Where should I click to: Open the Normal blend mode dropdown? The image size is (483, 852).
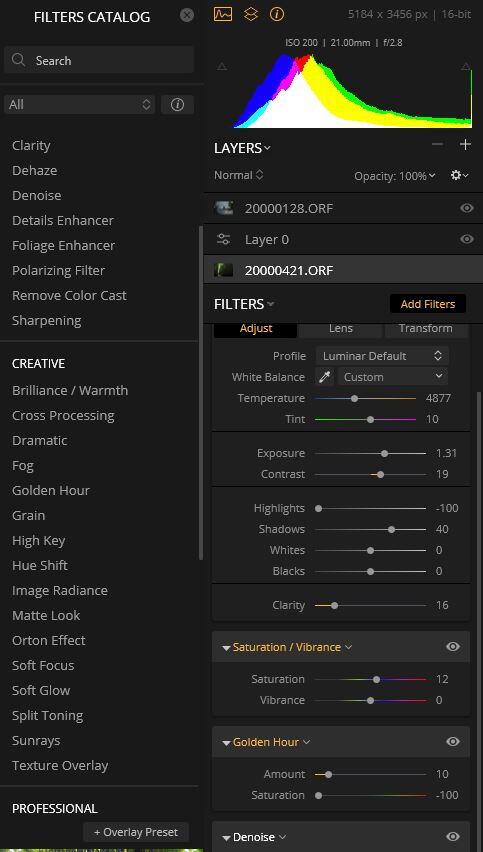239,175
